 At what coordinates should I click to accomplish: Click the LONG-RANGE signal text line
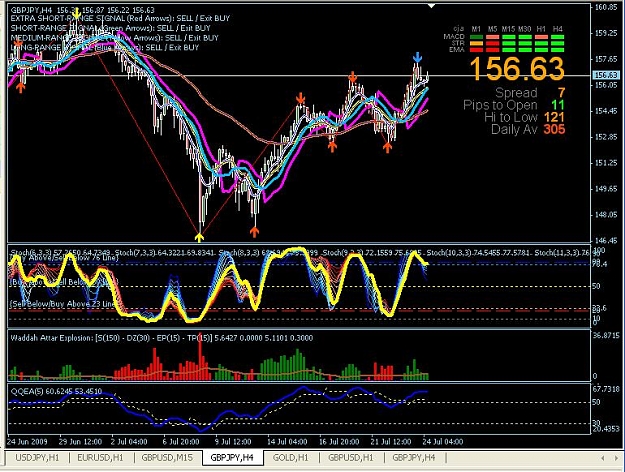[104, 47]
